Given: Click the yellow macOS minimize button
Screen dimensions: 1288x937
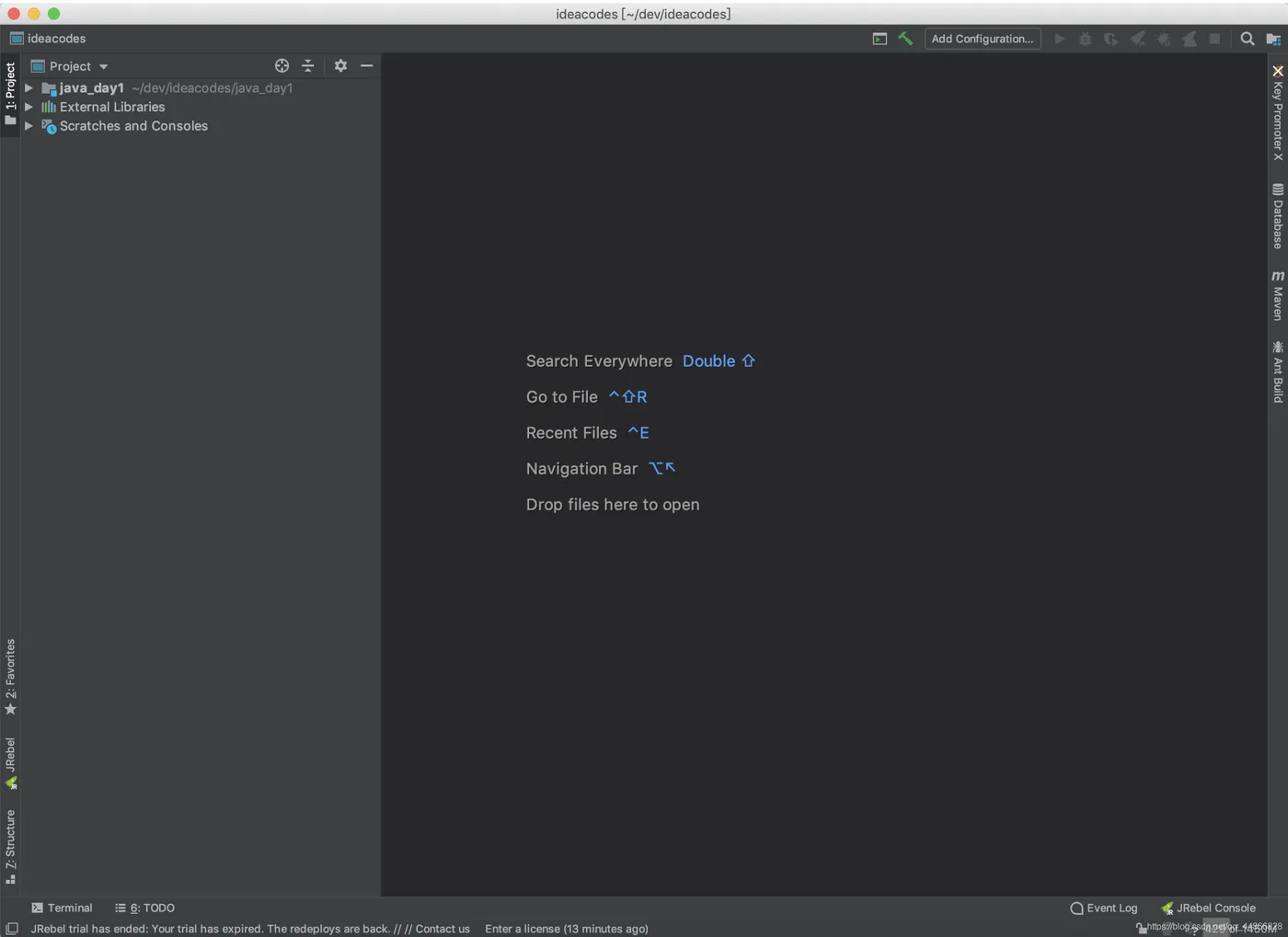Looking at the screenshot, I should 33,14.
